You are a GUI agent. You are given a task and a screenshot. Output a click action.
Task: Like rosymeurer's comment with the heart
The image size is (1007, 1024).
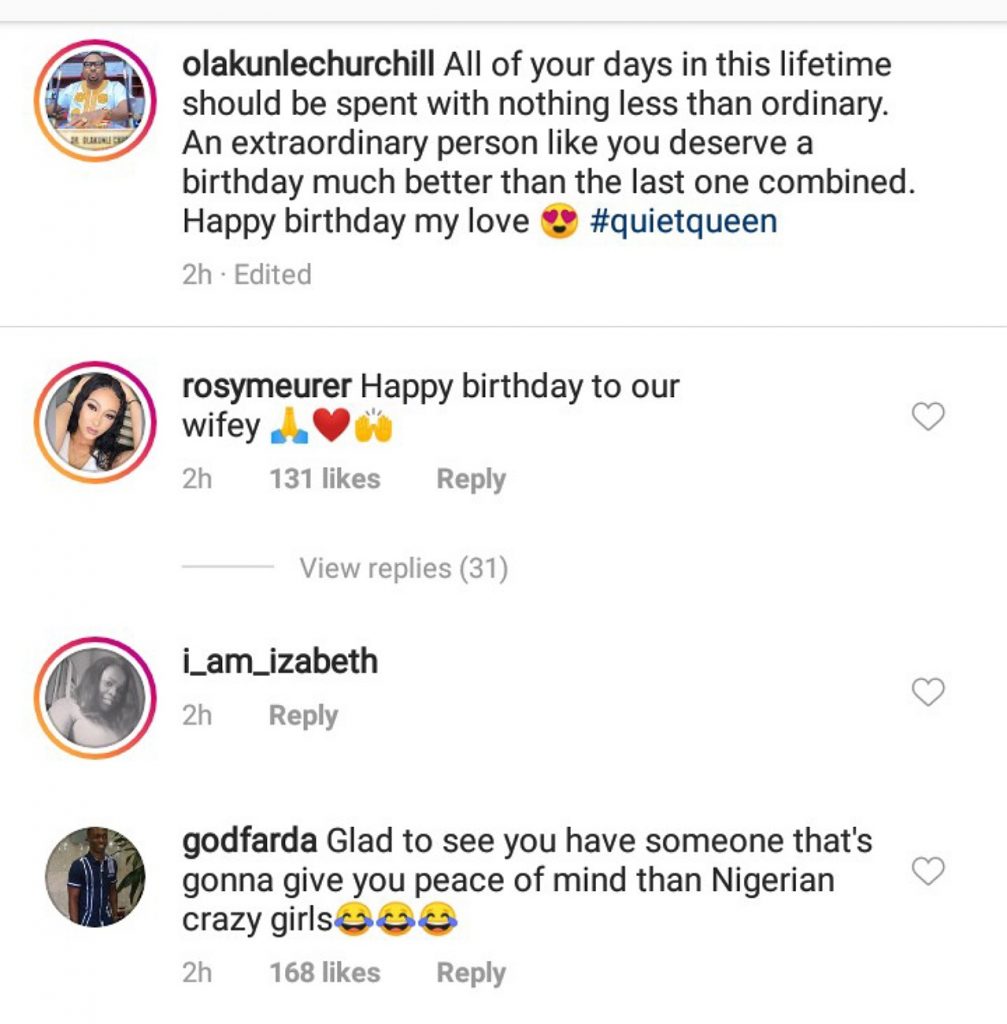coord(929,416)
